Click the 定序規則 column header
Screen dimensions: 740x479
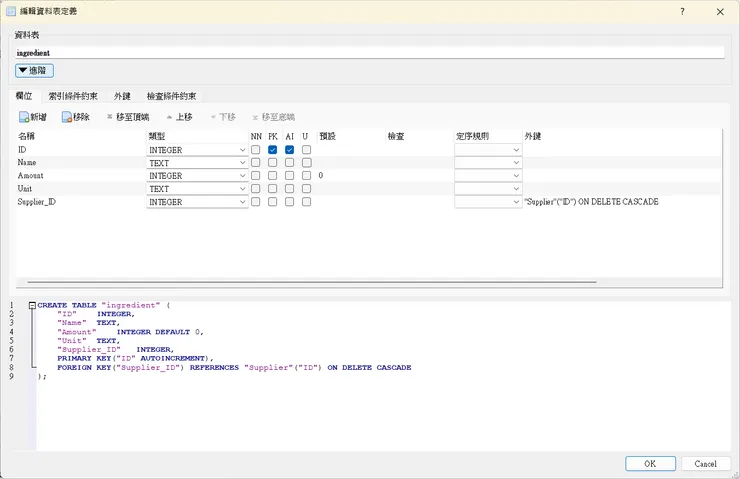(488, 136)
